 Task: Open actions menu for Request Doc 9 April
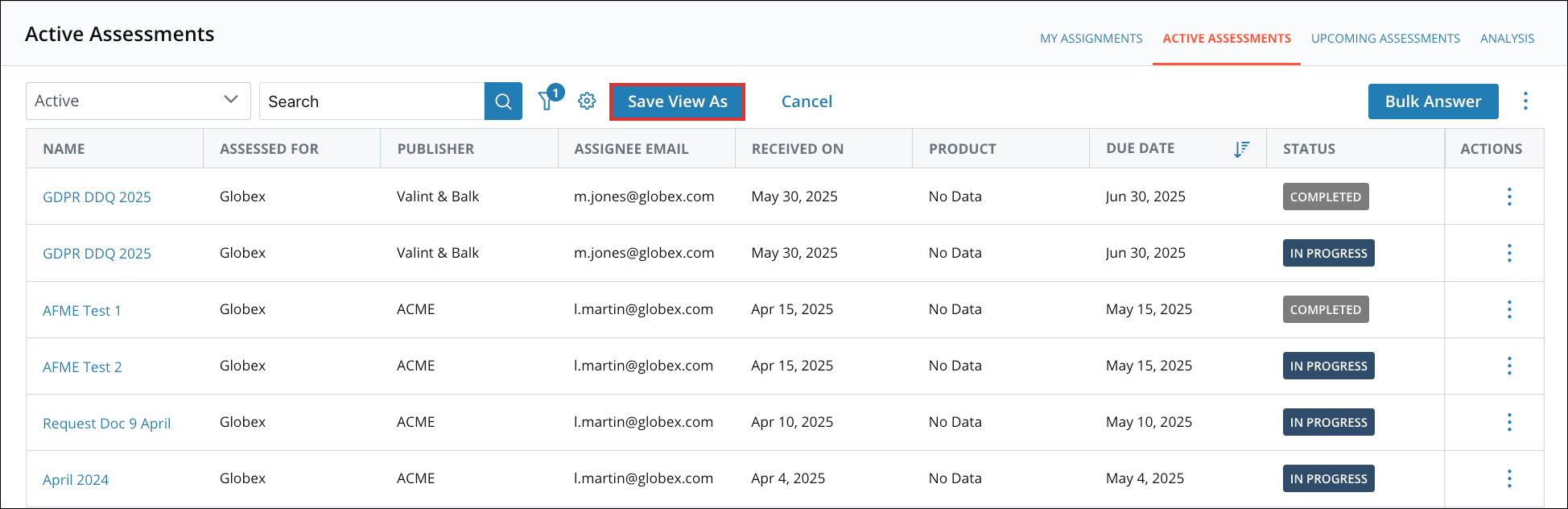click(1509, 422)
